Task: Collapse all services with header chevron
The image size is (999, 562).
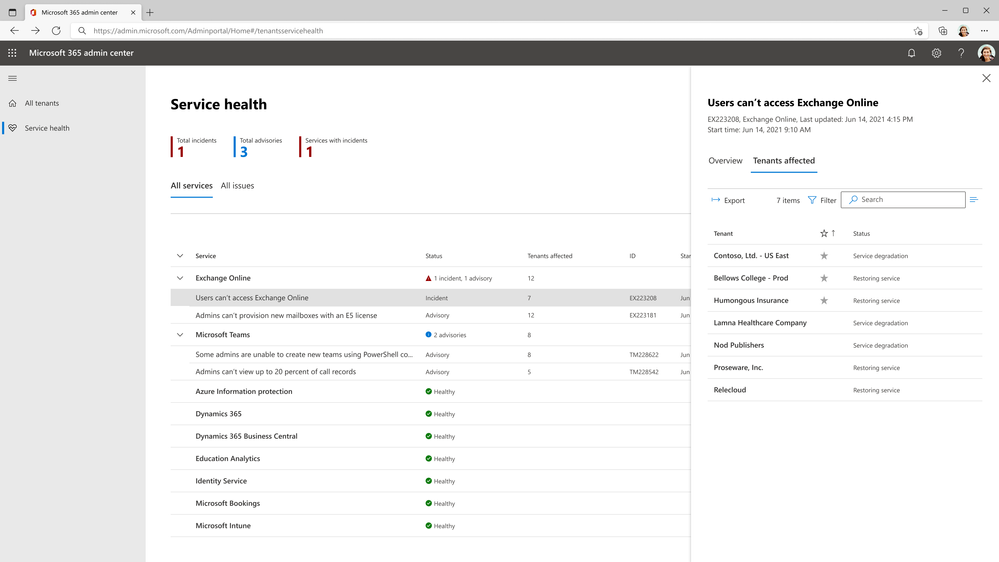Action: pos(180,256)
